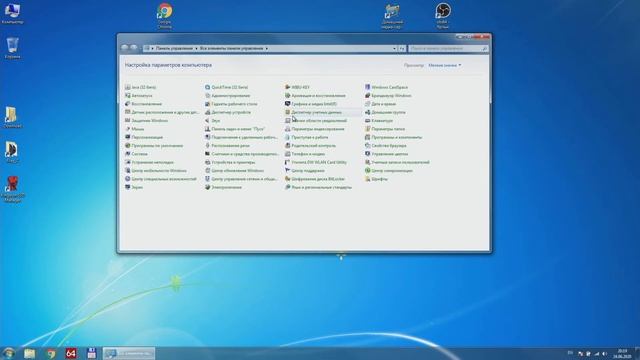This screenshot has height=360, width=640.
Task: Open Центр мобильности Windows link
Action: [159, 171]
